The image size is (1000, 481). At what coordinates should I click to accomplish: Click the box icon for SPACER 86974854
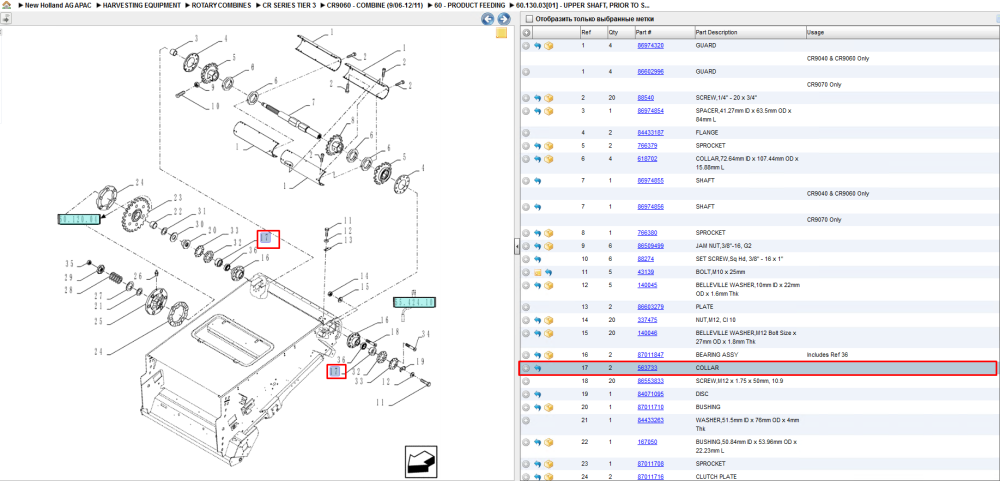click(x=548, y=111)
